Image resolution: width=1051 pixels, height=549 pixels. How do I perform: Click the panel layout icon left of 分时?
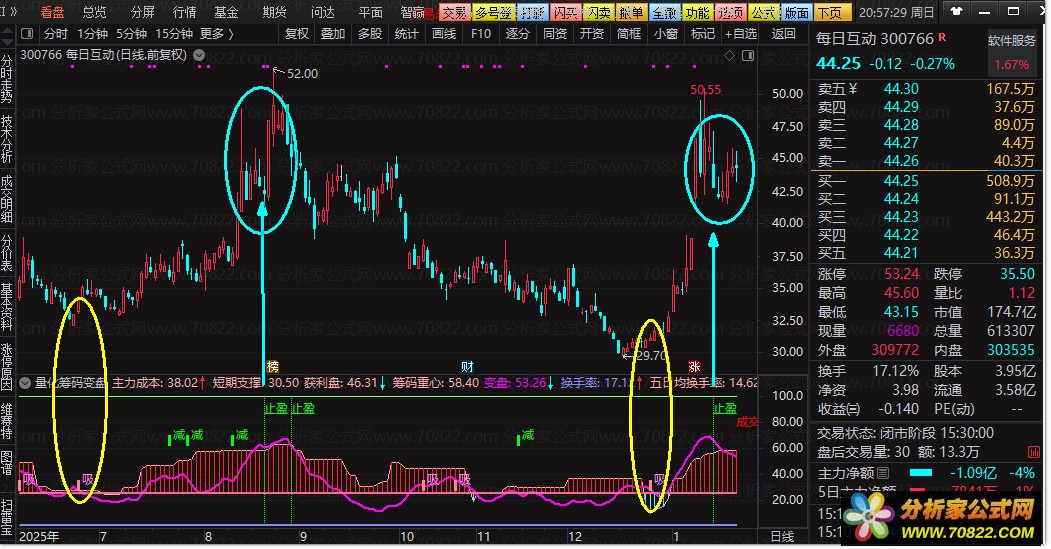[x=28, y=33]
